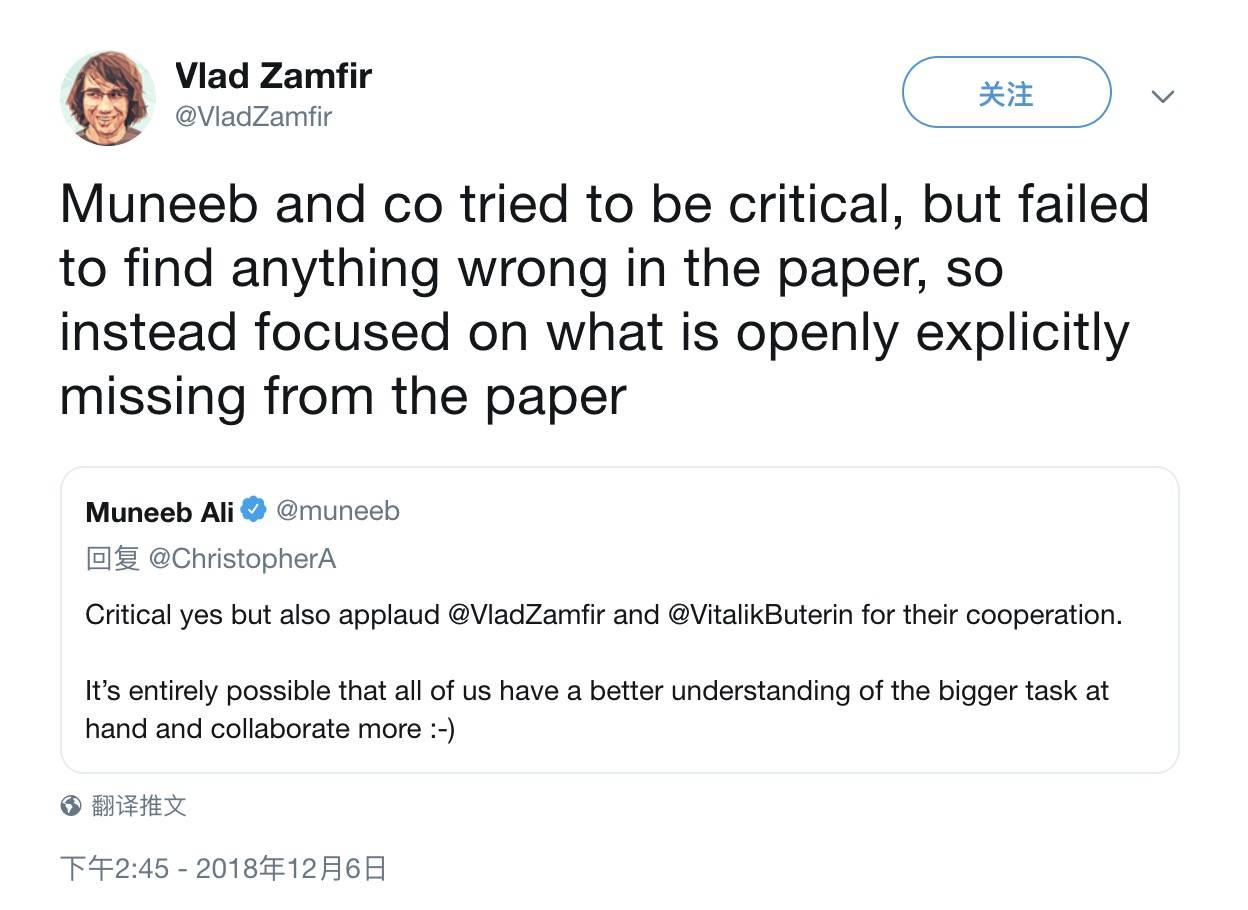1248x910 pixels.
Task: Open the @ChristopherA reply mention
Action: tap(241, 558)
